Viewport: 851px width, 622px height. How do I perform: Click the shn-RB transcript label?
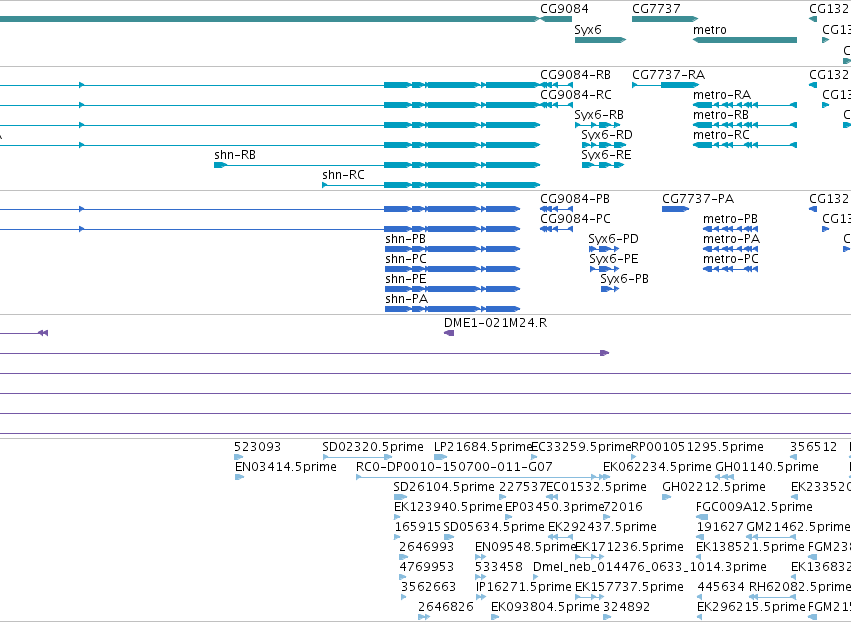[235, 155]
